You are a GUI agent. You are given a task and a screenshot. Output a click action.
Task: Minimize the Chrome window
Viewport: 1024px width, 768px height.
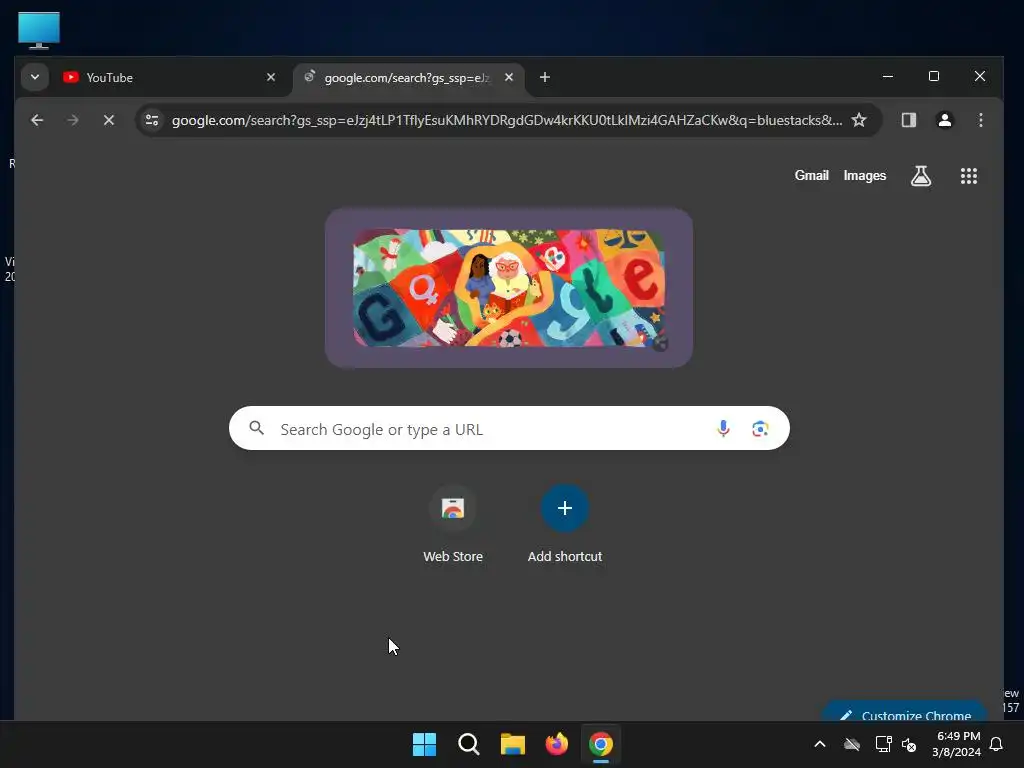(x=888, y=76)
